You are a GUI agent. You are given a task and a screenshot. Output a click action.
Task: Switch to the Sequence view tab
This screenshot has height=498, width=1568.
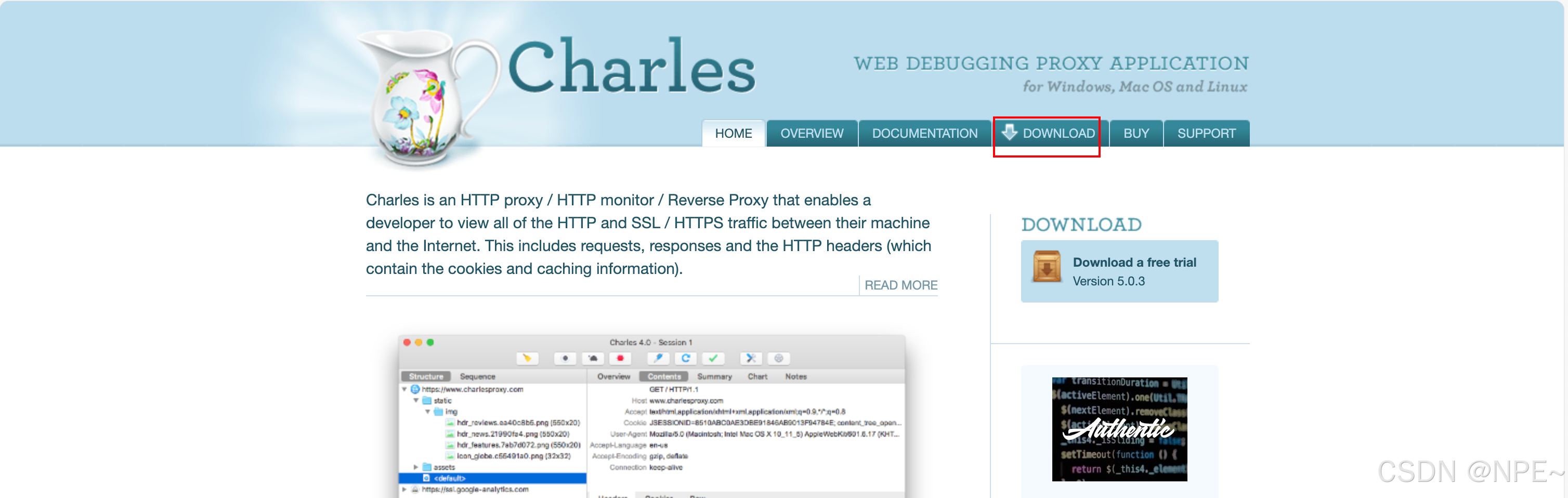point(477,377)
